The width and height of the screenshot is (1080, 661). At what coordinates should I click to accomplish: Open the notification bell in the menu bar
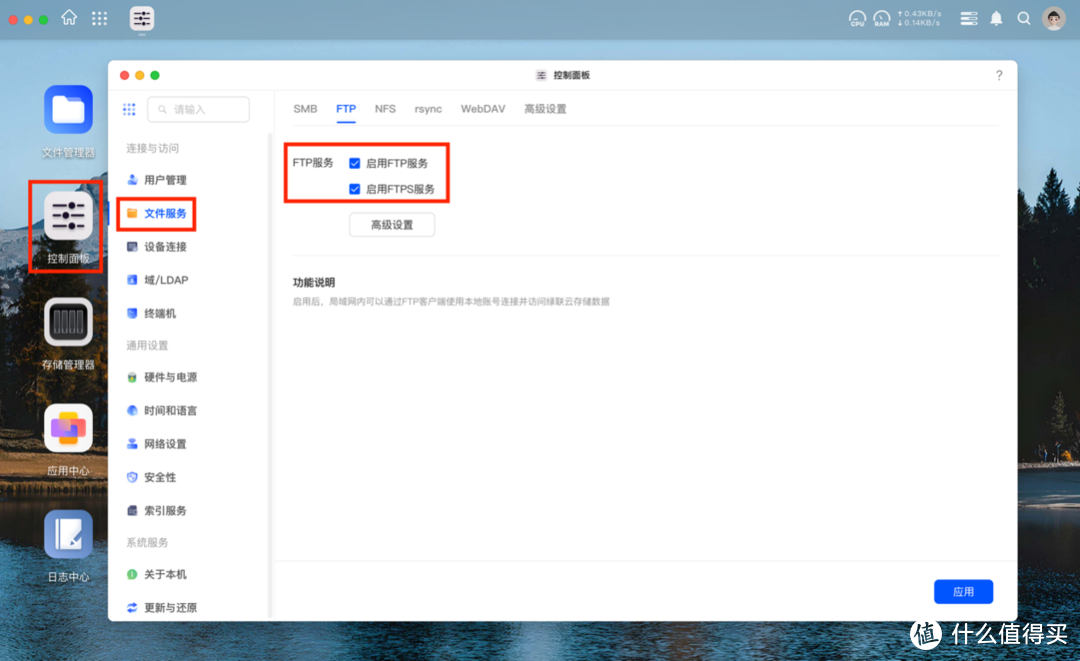pos(995,18)
